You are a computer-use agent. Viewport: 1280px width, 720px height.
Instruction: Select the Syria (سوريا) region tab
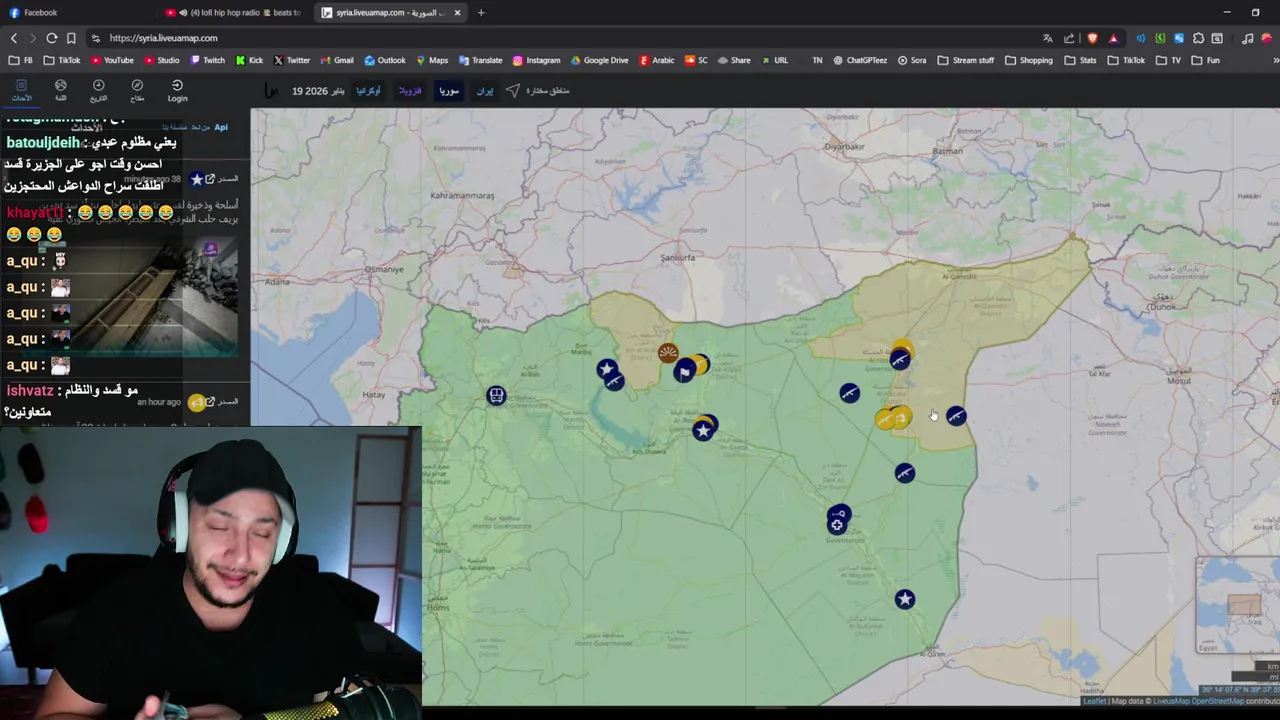(449, 91)
